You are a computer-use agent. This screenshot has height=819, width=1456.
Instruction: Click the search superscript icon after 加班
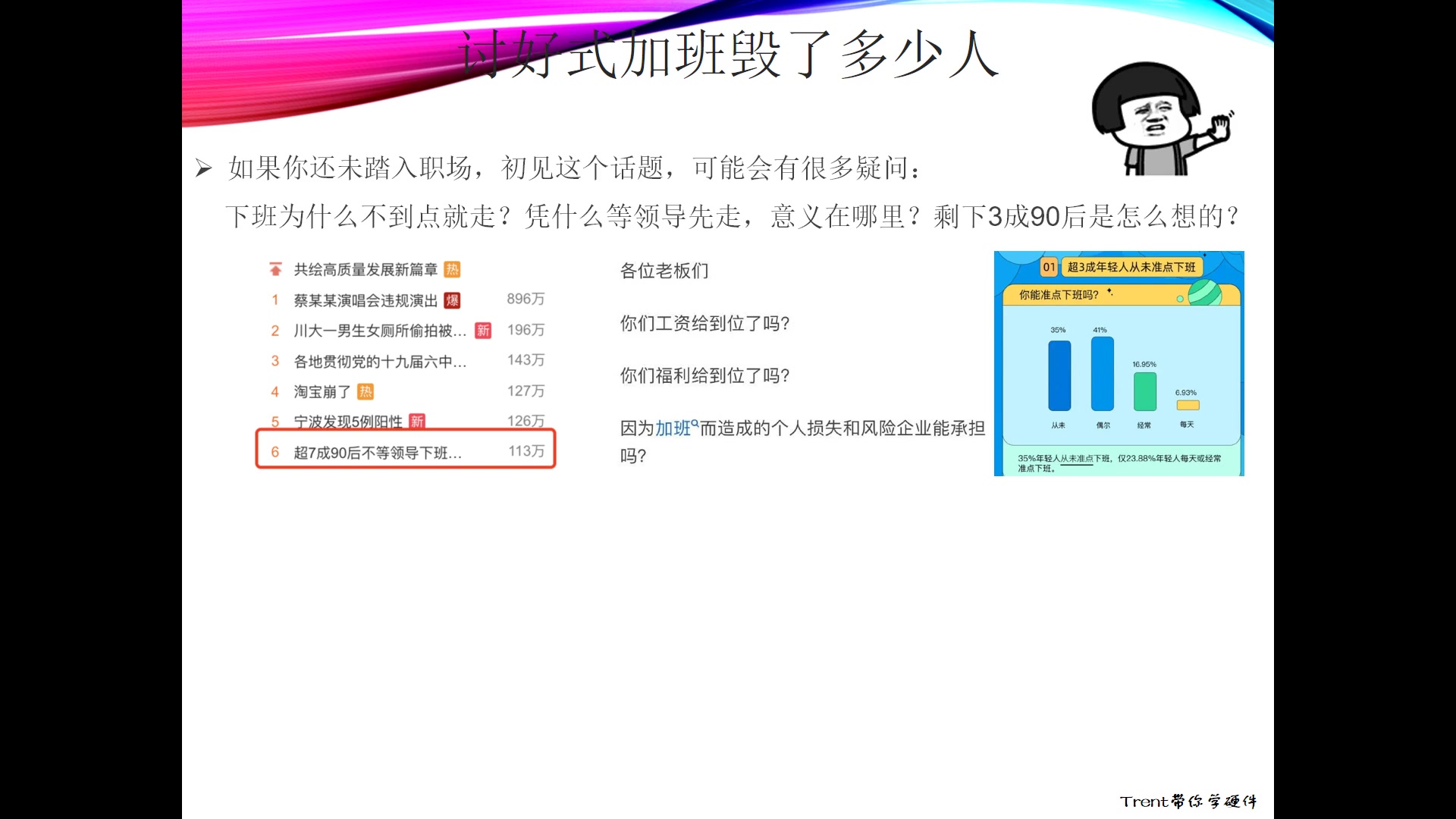point(695,423)
